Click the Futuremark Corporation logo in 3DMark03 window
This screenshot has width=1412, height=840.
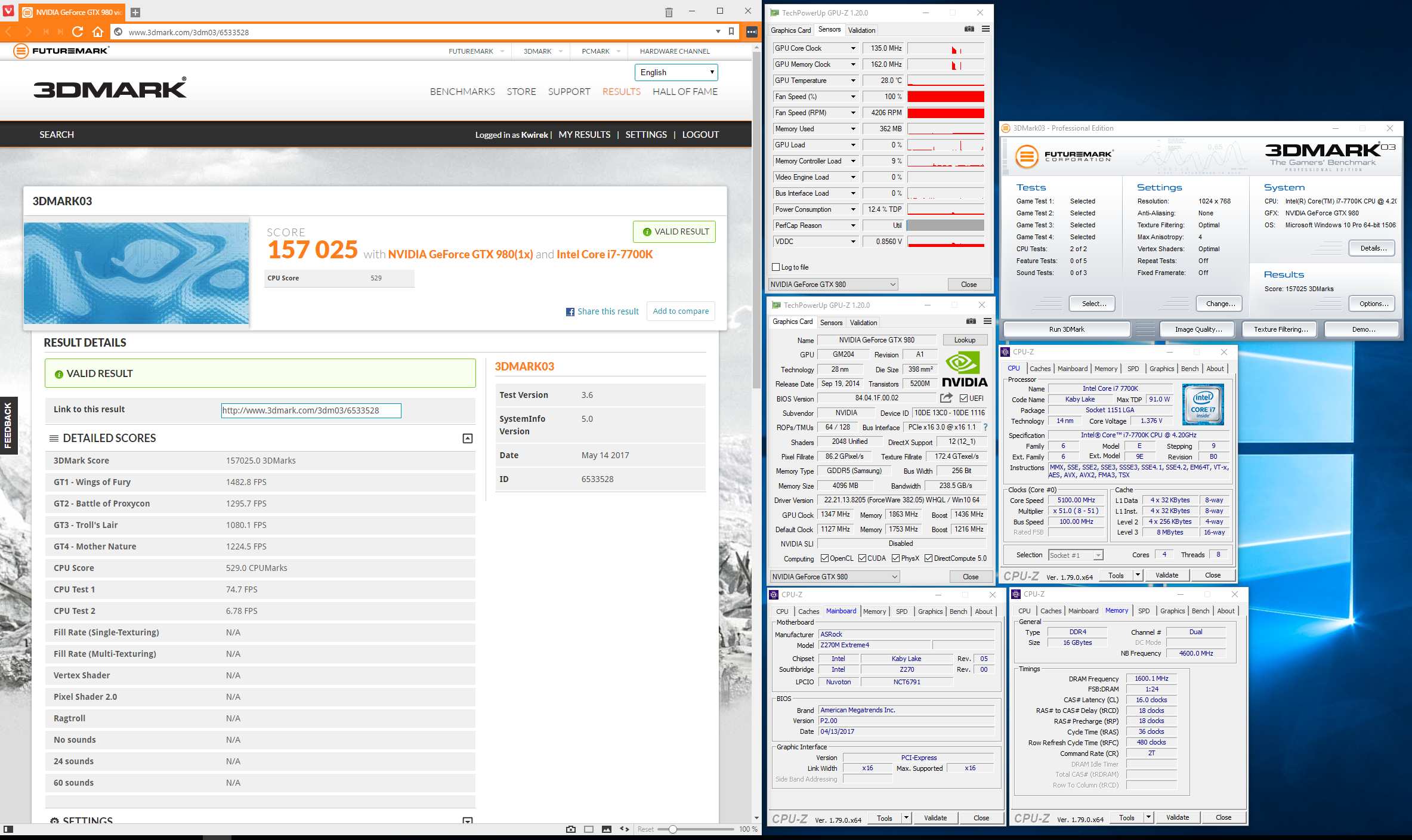[x=1064, y=157]
